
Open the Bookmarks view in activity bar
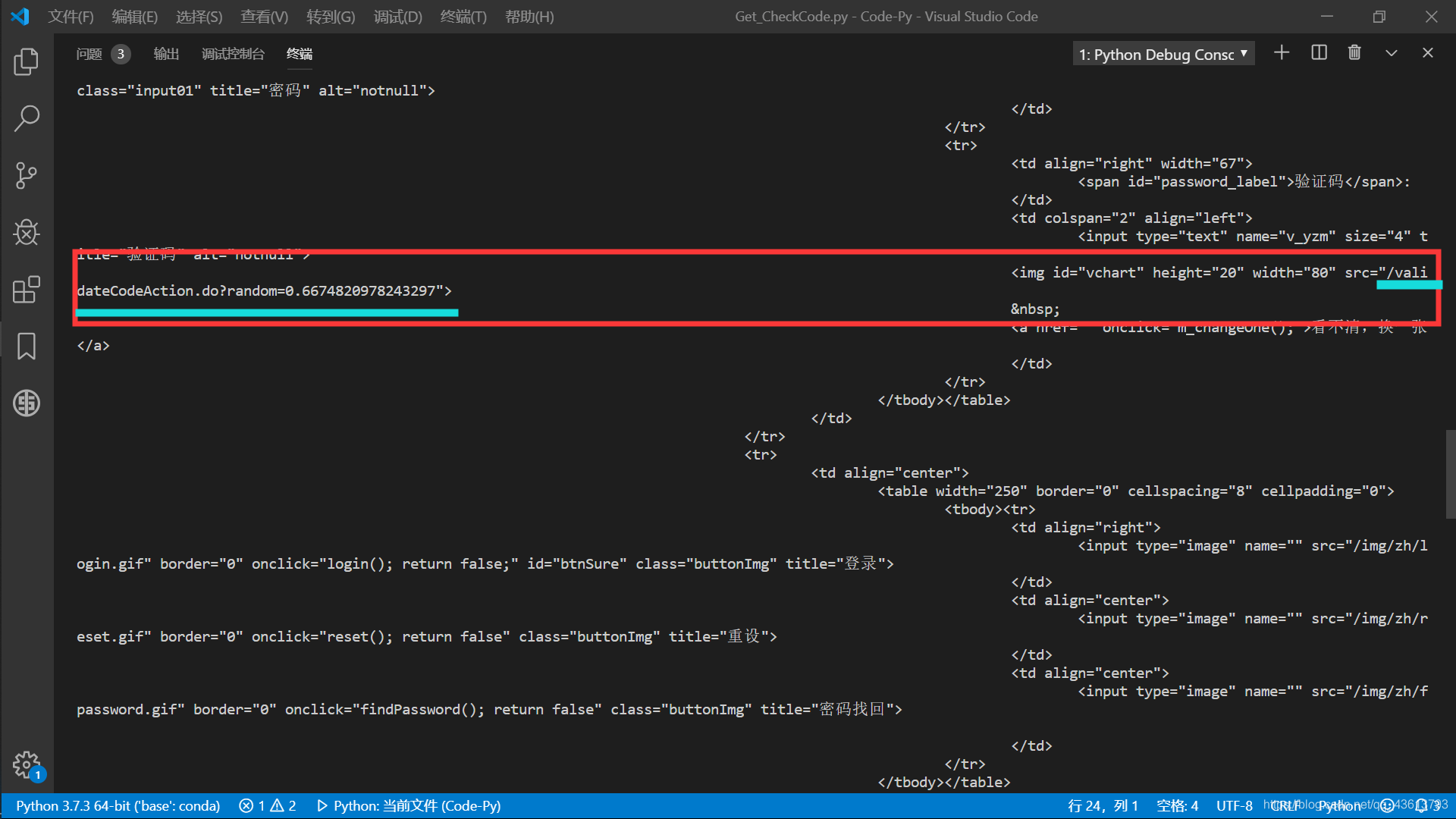point(27,346)
